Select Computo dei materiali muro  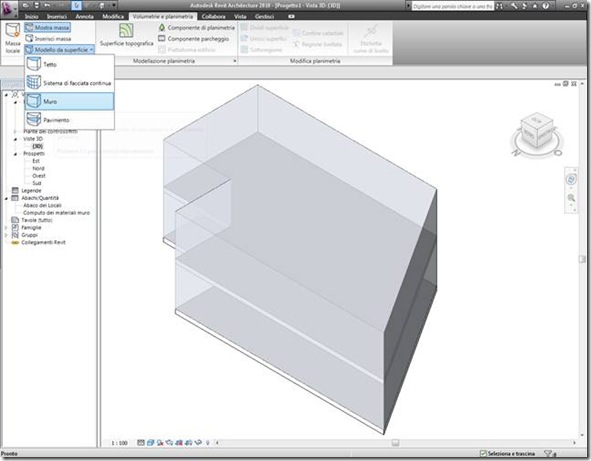(57, 213)
